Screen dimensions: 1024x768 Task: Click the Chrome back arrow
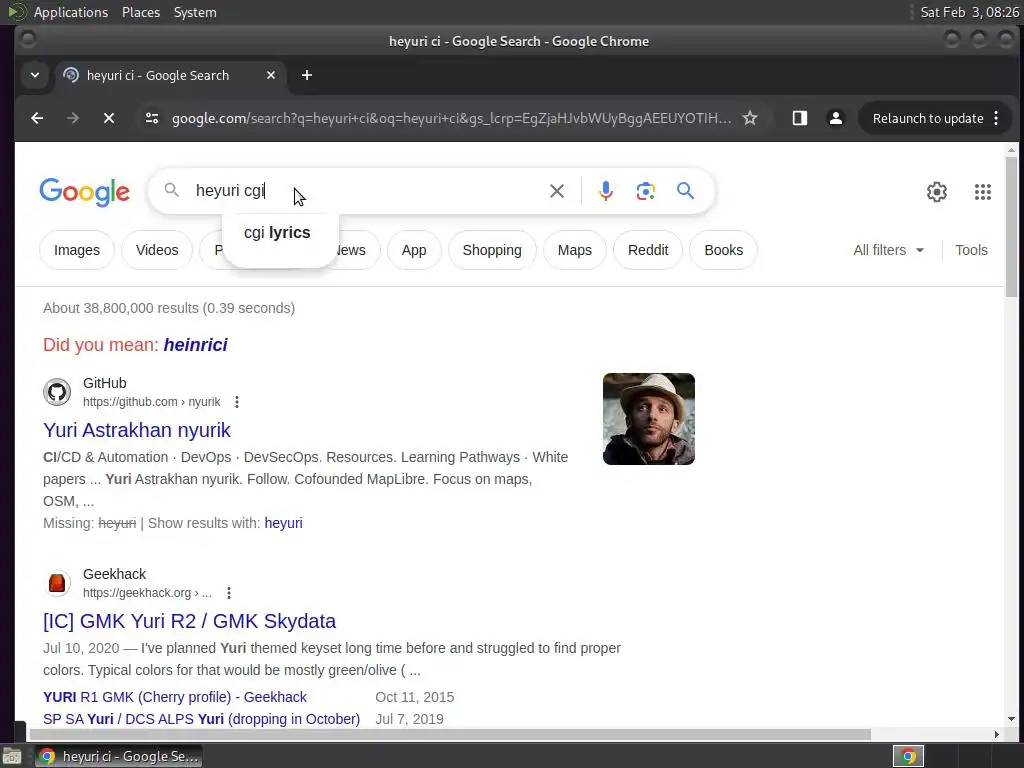coord(37,118)
